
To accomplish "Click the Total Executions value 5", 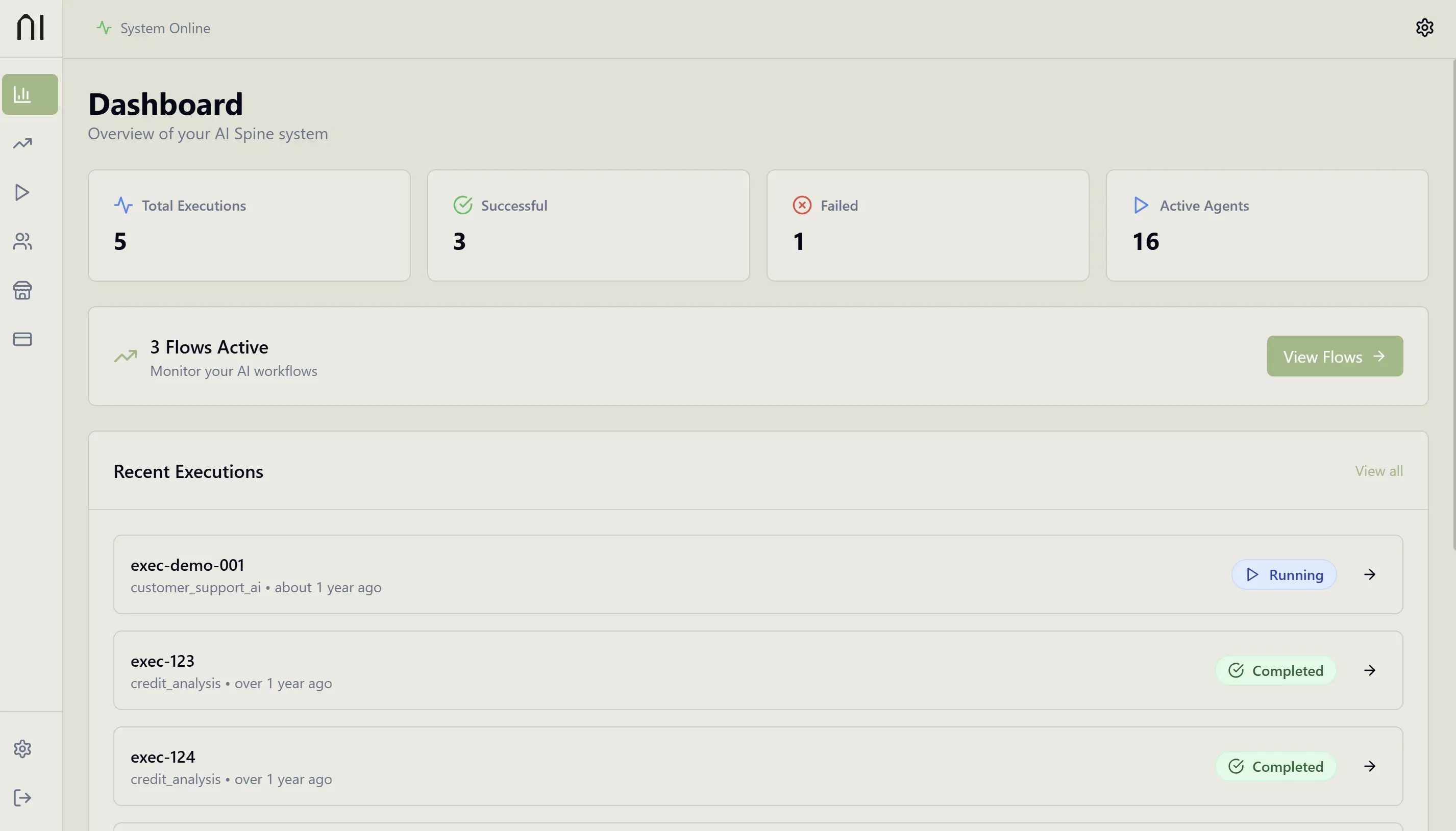I will (x=120, y=241).
